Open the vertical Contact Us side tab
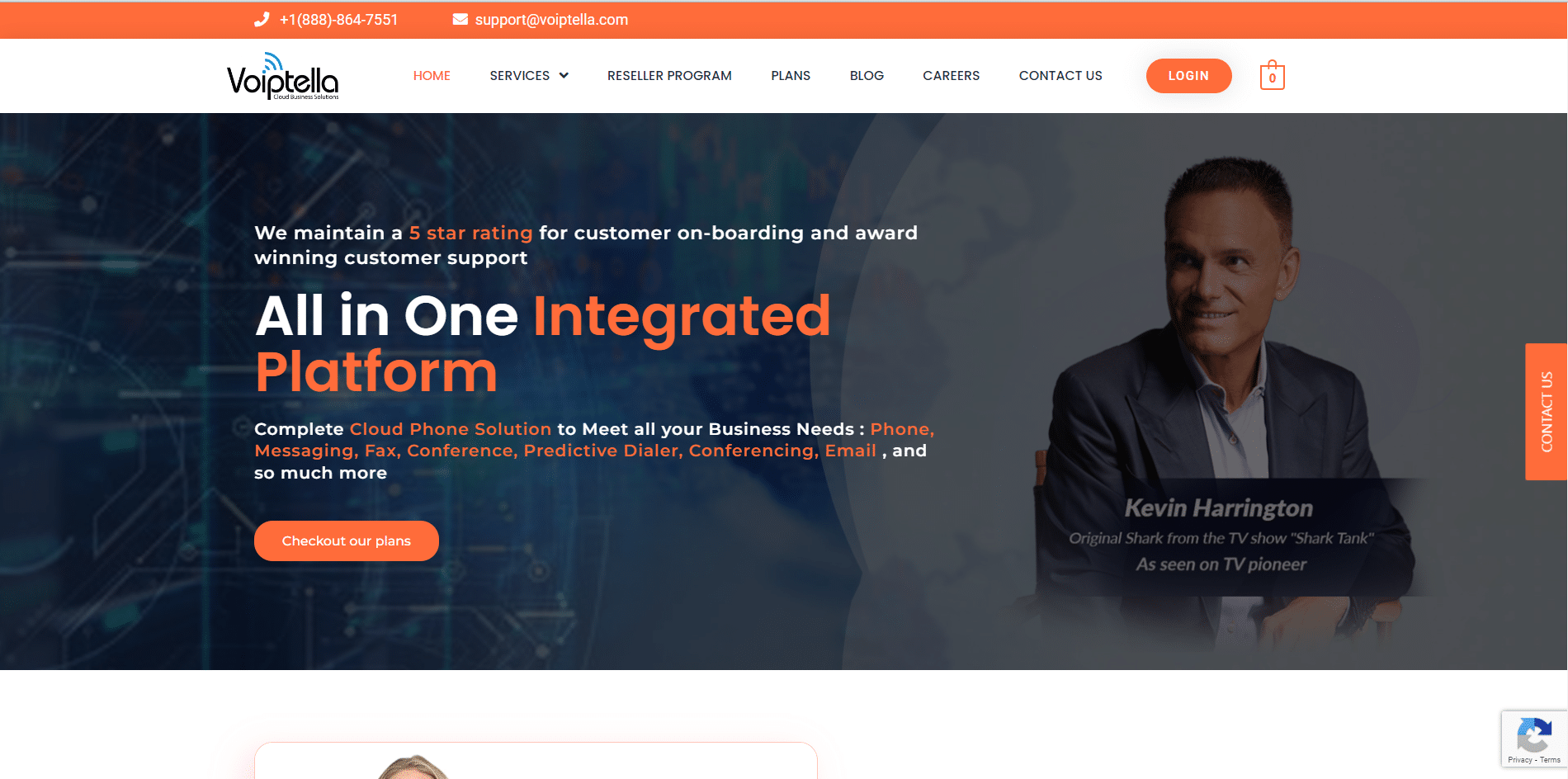This screenshot has height=779, width=1568. [x=1546, y=412]
